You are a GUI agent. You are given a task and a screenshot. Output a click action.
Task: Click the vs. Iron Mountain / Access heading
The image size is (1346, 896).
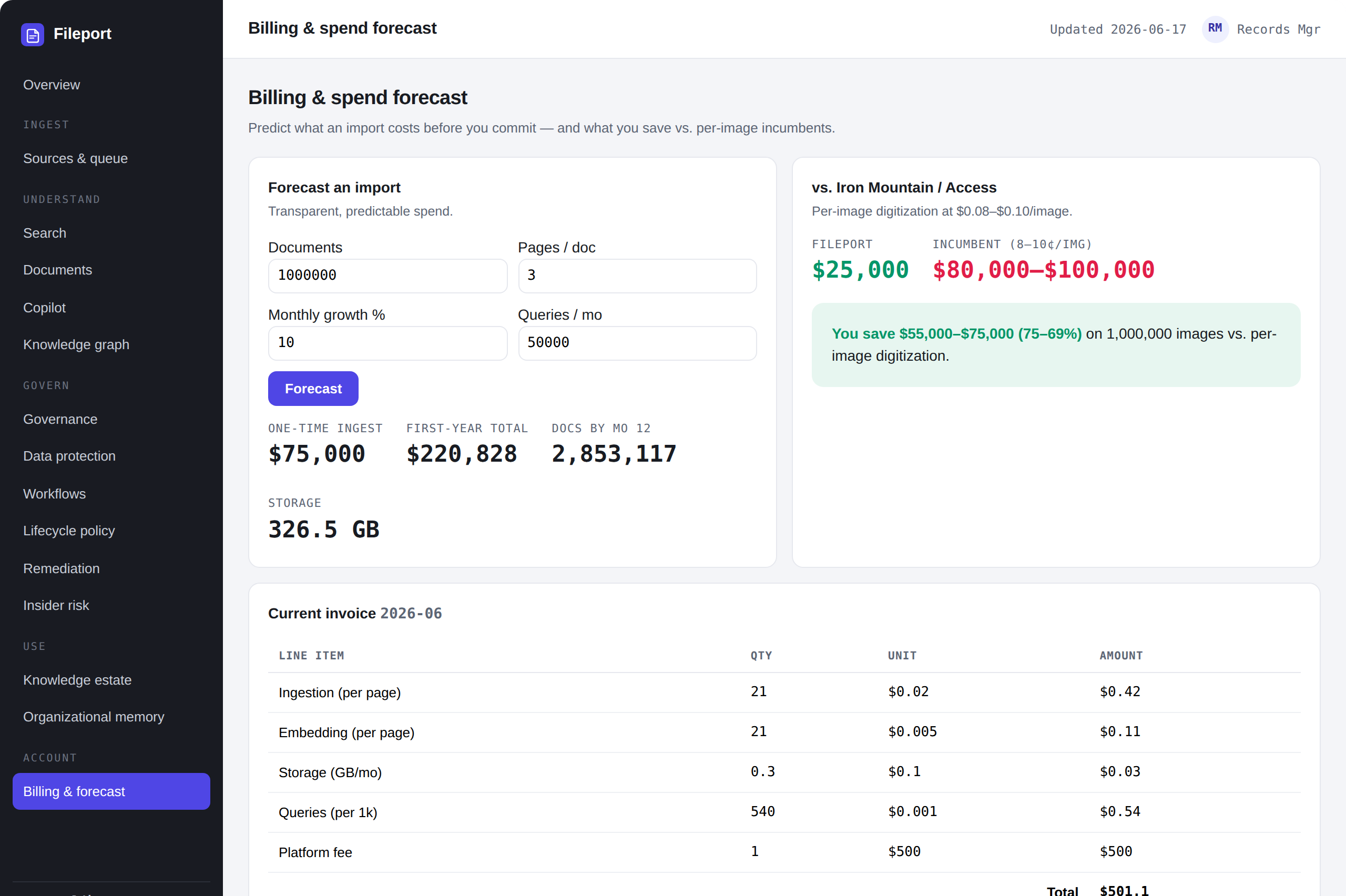904,187
